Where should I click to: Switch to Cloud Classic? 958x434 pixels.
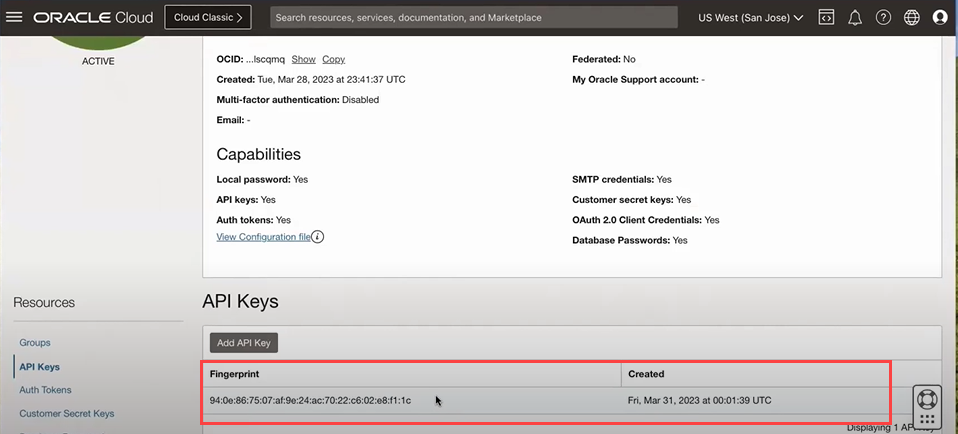[208, 18]
